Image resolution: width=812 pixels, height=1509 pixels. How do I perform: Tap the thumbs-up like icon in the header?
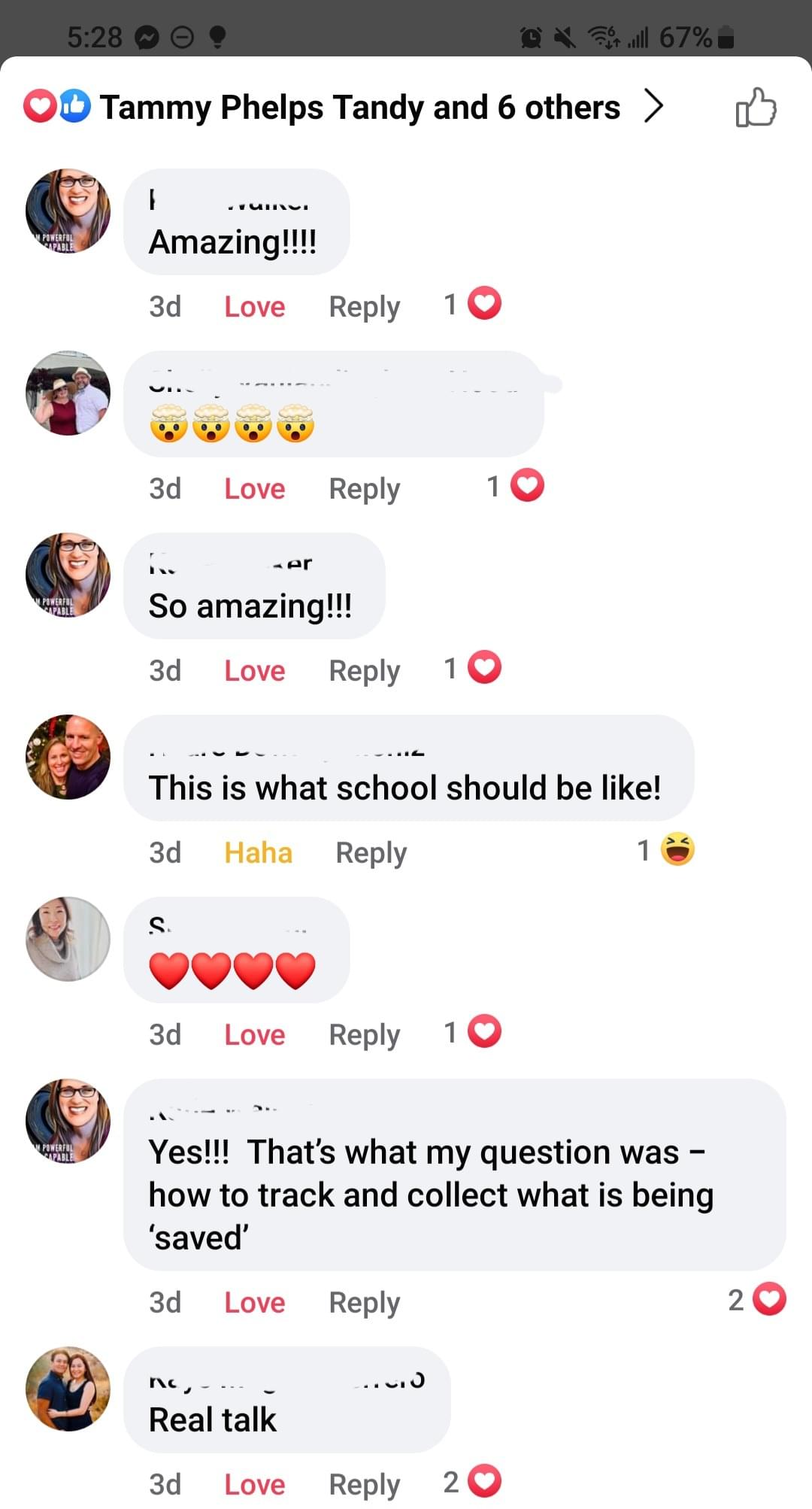point(756,108)
